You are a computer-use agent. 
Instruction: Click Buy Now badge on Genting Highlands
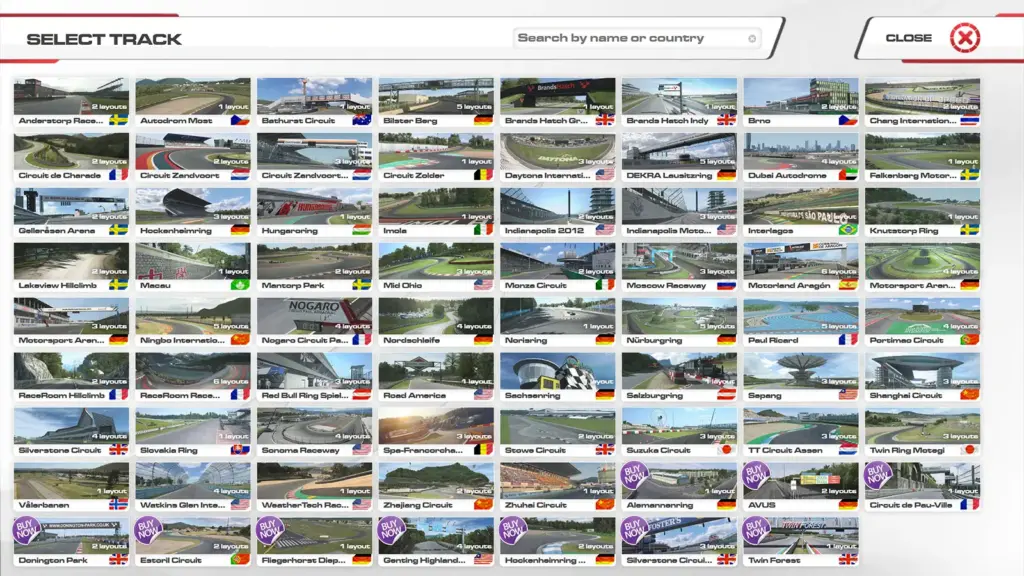tap(392, 530)
